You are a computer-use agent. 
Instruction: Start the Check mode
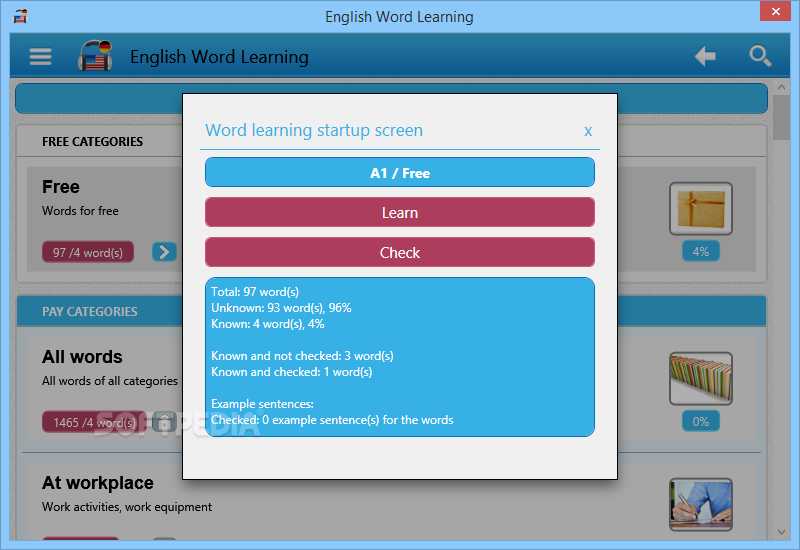tap(399, 252)
